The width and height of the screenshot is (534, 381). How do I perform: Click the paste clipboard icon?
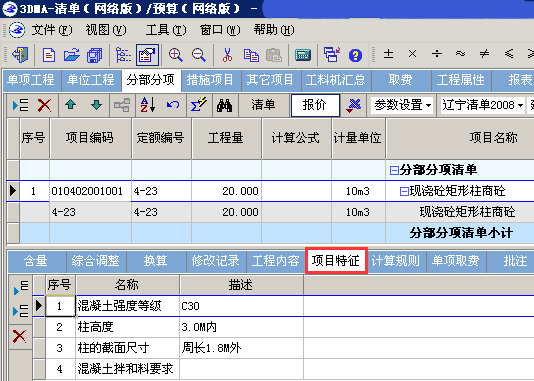click(x=273, y=54)
